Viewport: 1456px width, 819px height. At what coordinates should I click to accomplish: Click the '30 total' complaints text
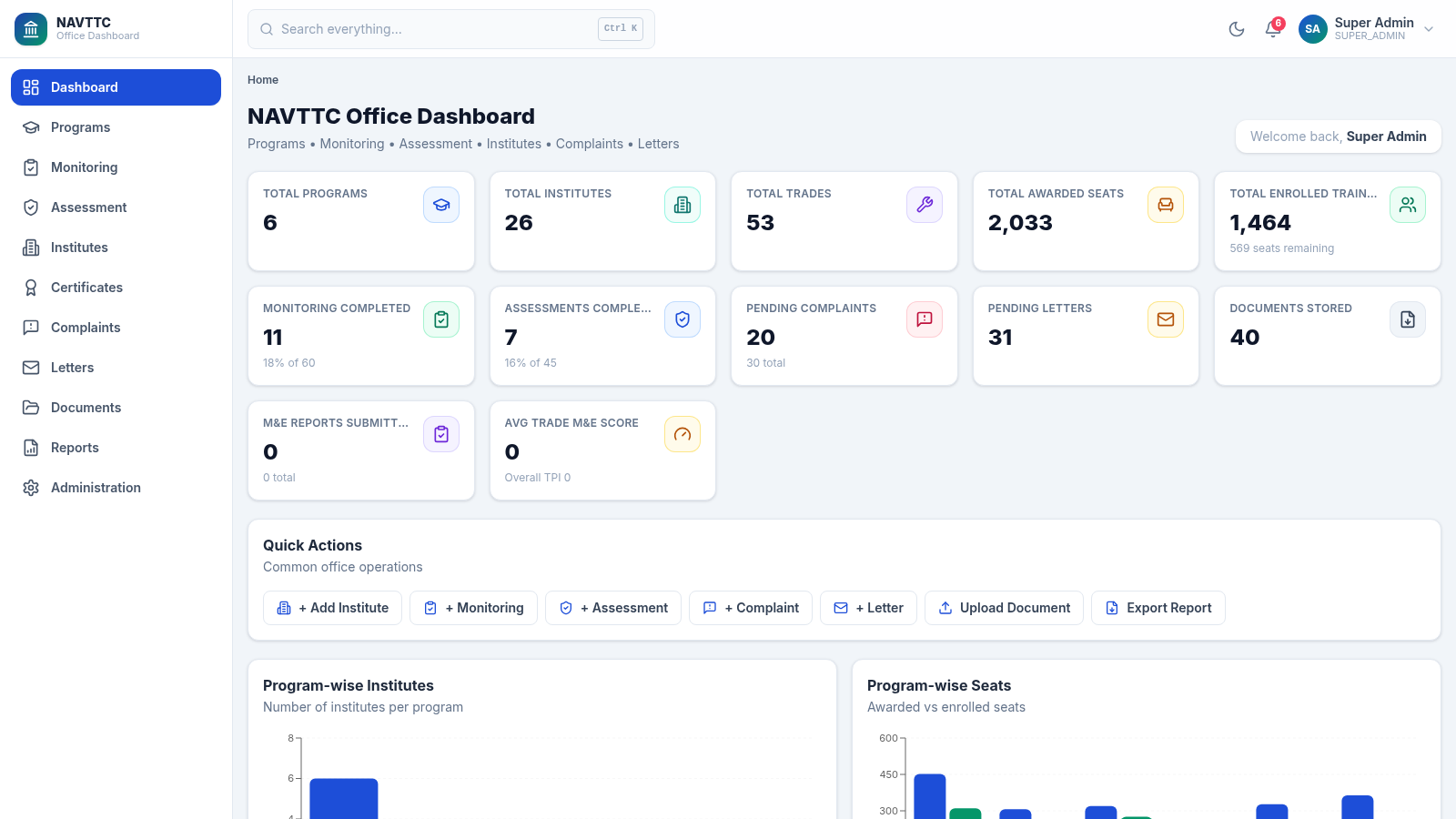click(765, 363)
